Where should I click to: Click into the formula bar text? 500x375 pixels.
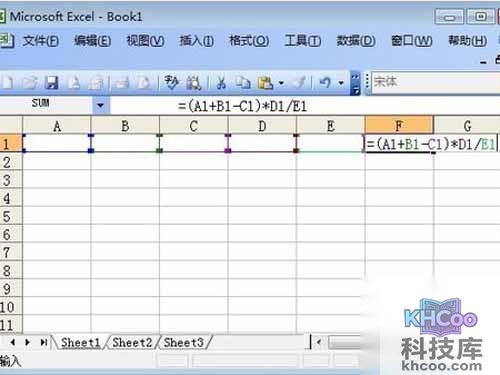242,106
